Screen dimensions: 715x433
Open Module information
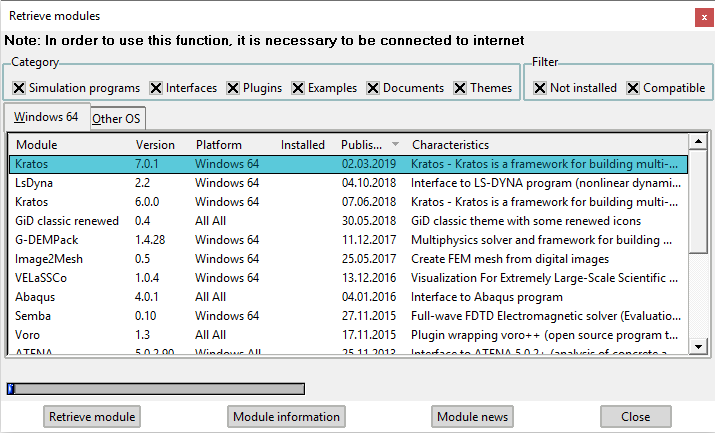click(286, 417)
